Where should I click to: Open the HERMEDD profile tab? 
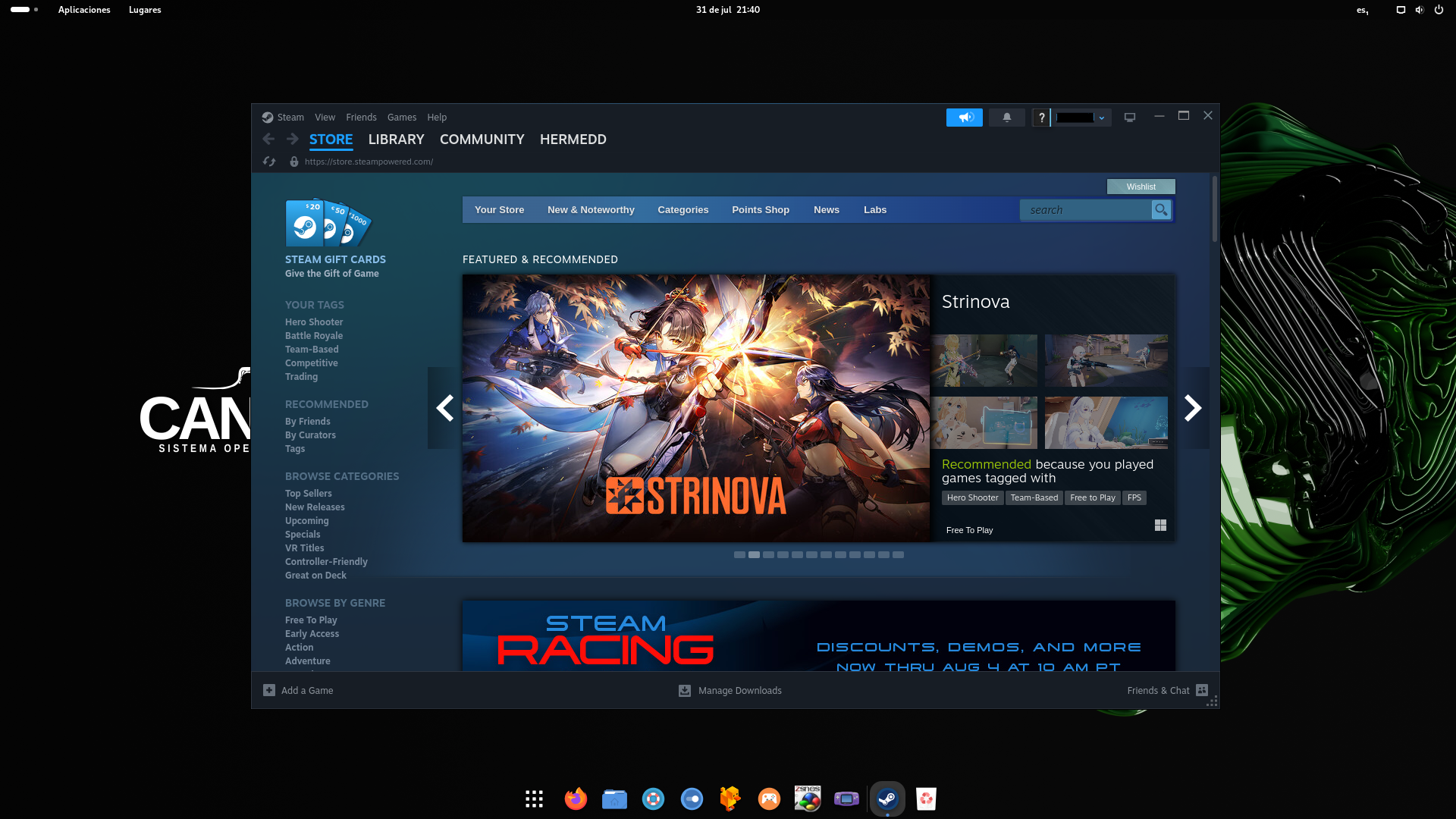click(x=573, y=140)
